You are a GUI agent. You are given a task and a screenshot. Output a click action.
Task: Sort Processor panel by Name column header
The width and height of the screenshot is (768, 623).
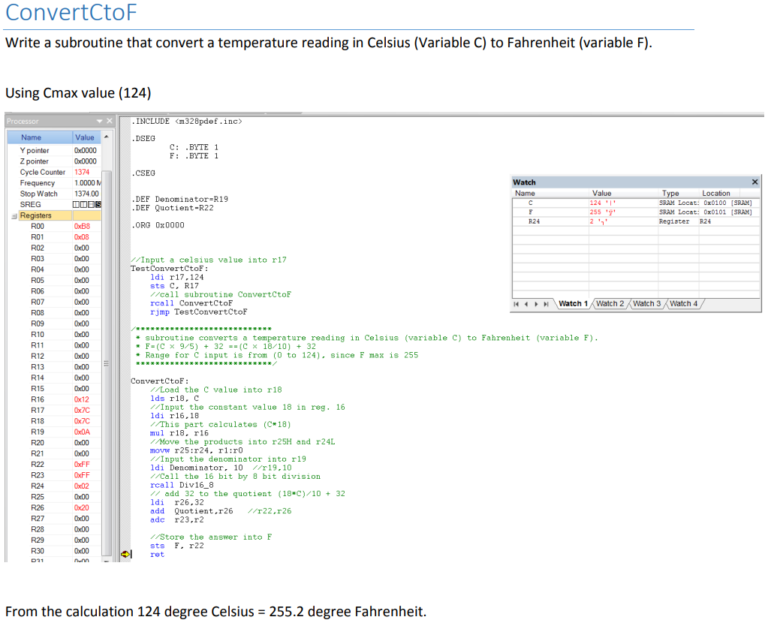32,137
